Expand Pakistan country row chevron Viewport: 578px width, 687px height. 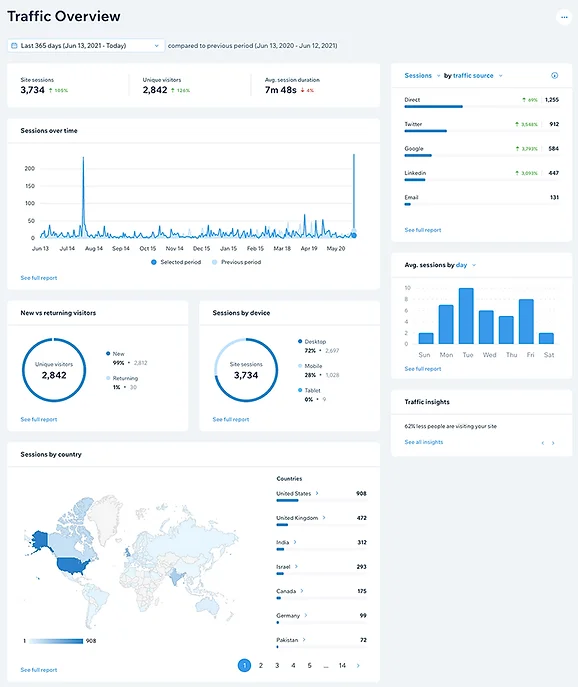pyautogui.click(x=304, y=640)
